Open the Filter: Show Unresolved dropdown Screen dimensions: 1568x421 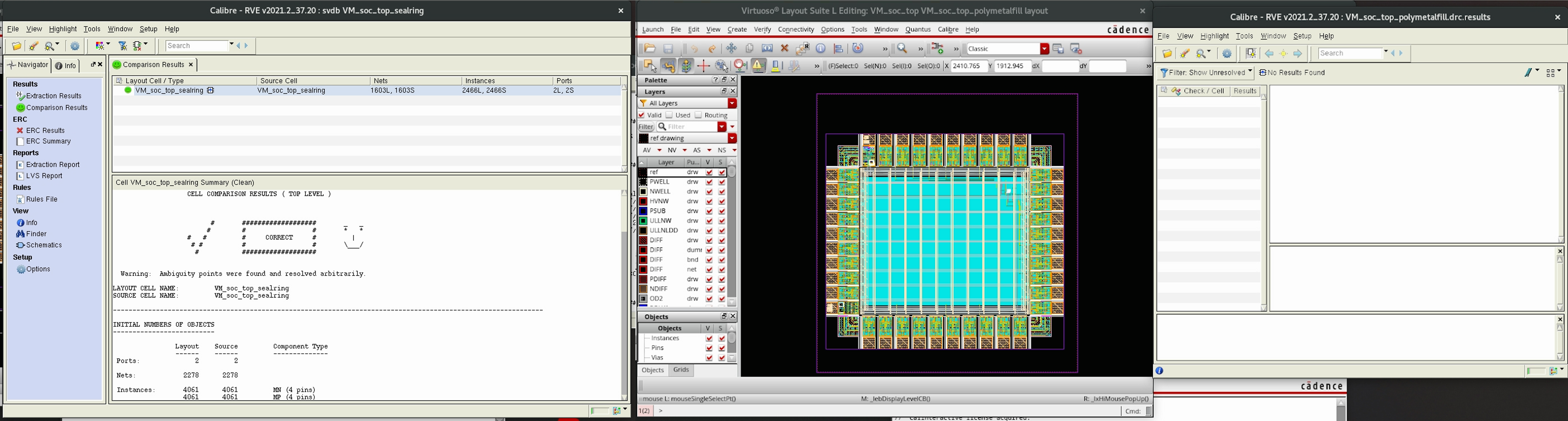(x=1206, y=73)
